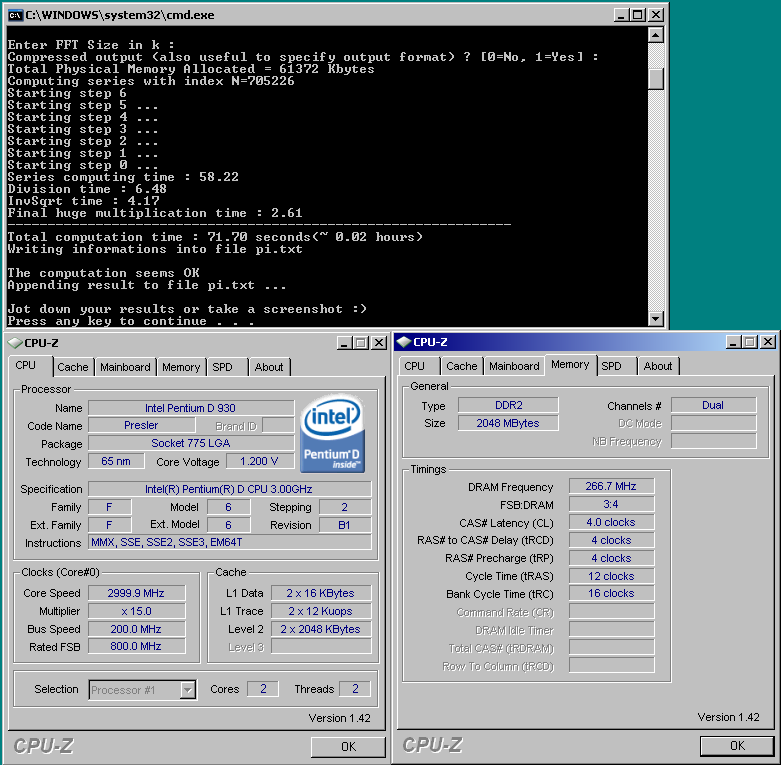This screenshot has height=765, width=781.
Task: Click the 'Press any key to continue' line
Action: pyautogui.click(x=131, y=321)
